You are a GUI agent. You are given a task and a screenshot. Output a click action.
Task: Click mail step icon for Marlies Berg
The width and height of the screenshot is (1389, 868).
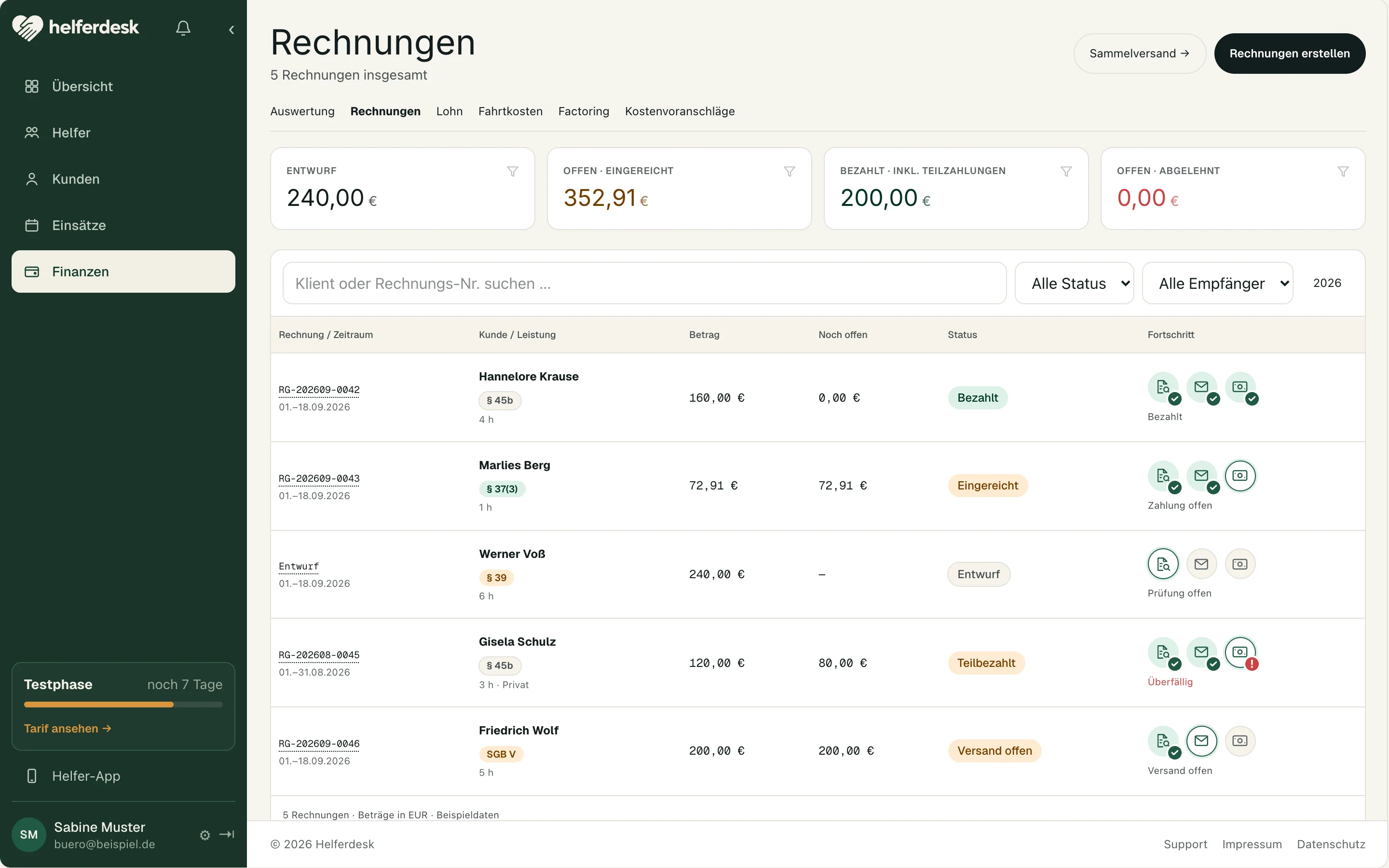(1201, 476)
